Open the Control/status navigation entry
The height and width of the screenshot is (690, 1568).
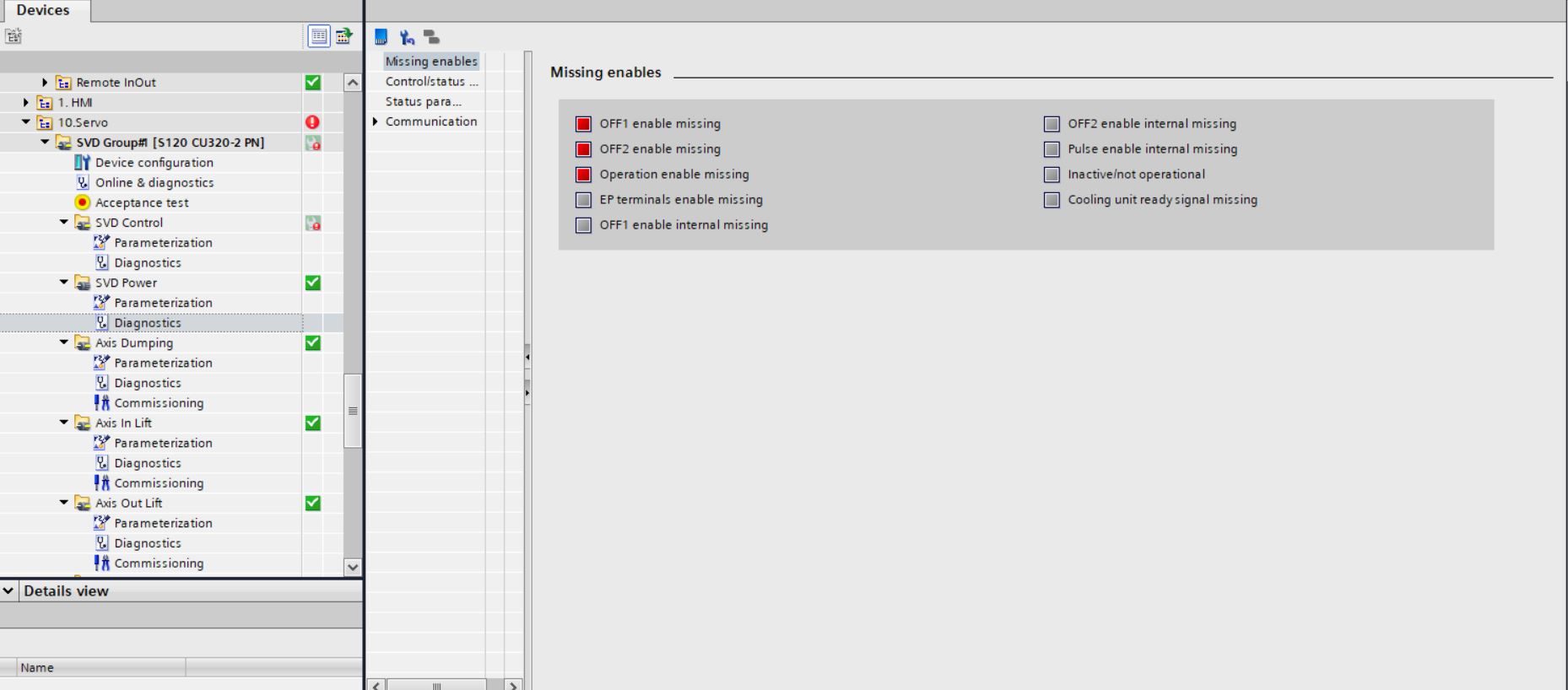pos(432,81)
